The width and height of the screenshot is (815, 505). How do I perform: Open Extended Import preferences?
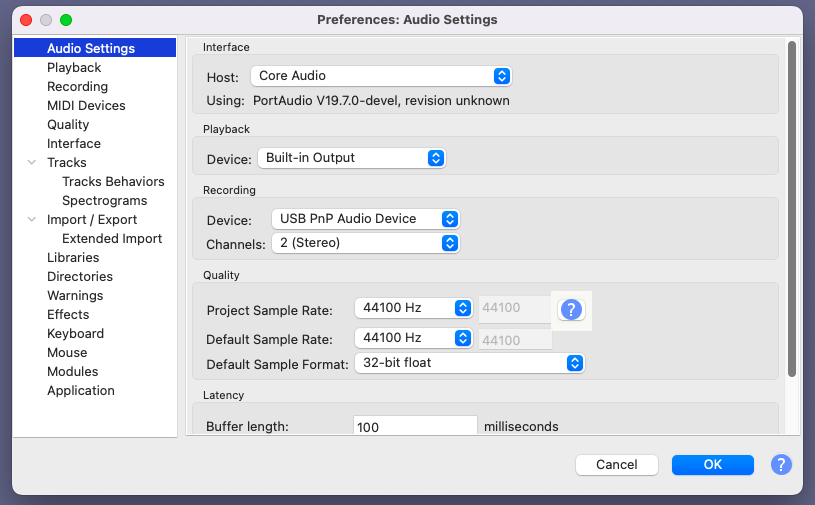pyautogui.click(x=112, y=239)
